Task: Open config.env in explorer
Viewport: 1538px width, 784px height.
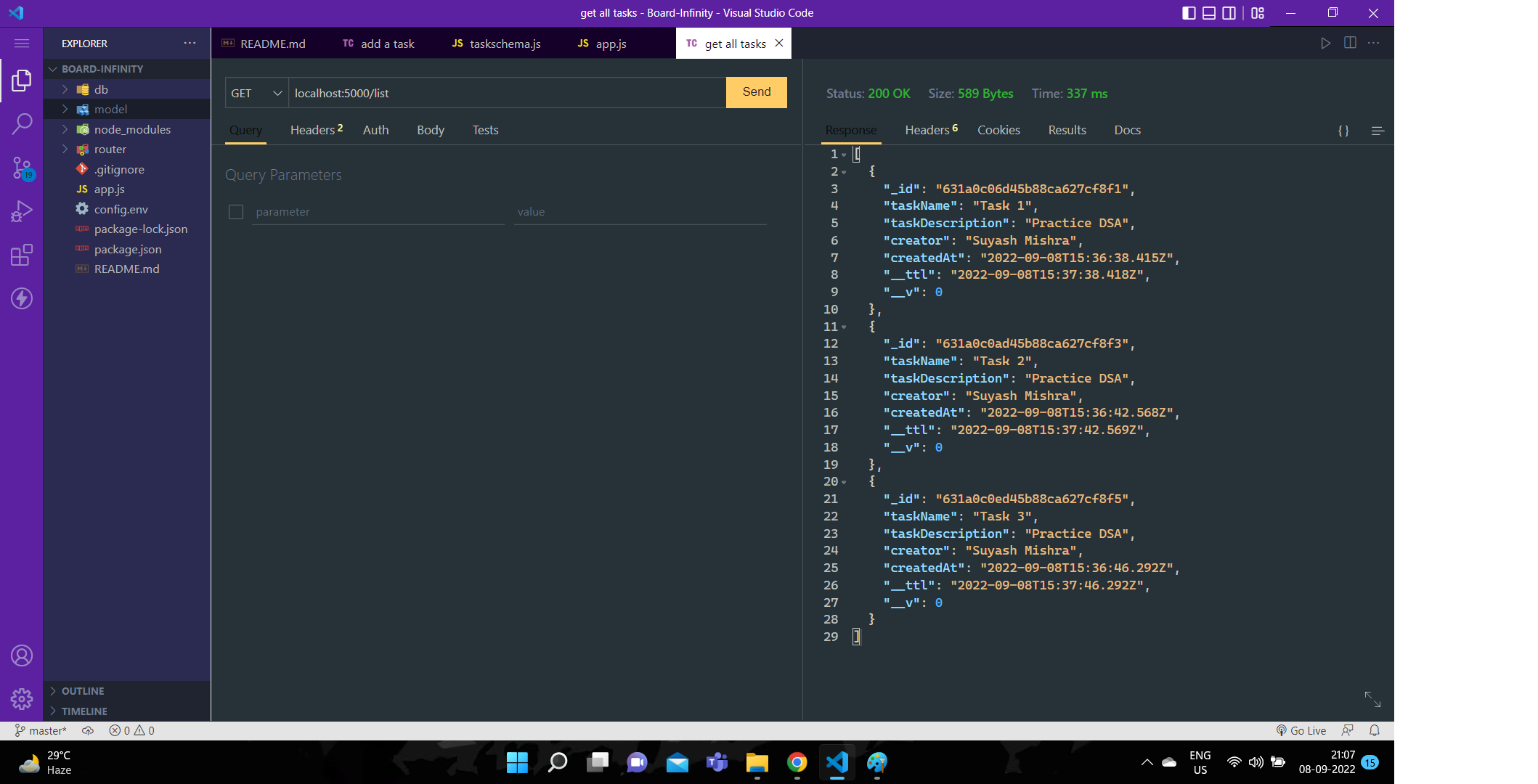Action: 127,209
